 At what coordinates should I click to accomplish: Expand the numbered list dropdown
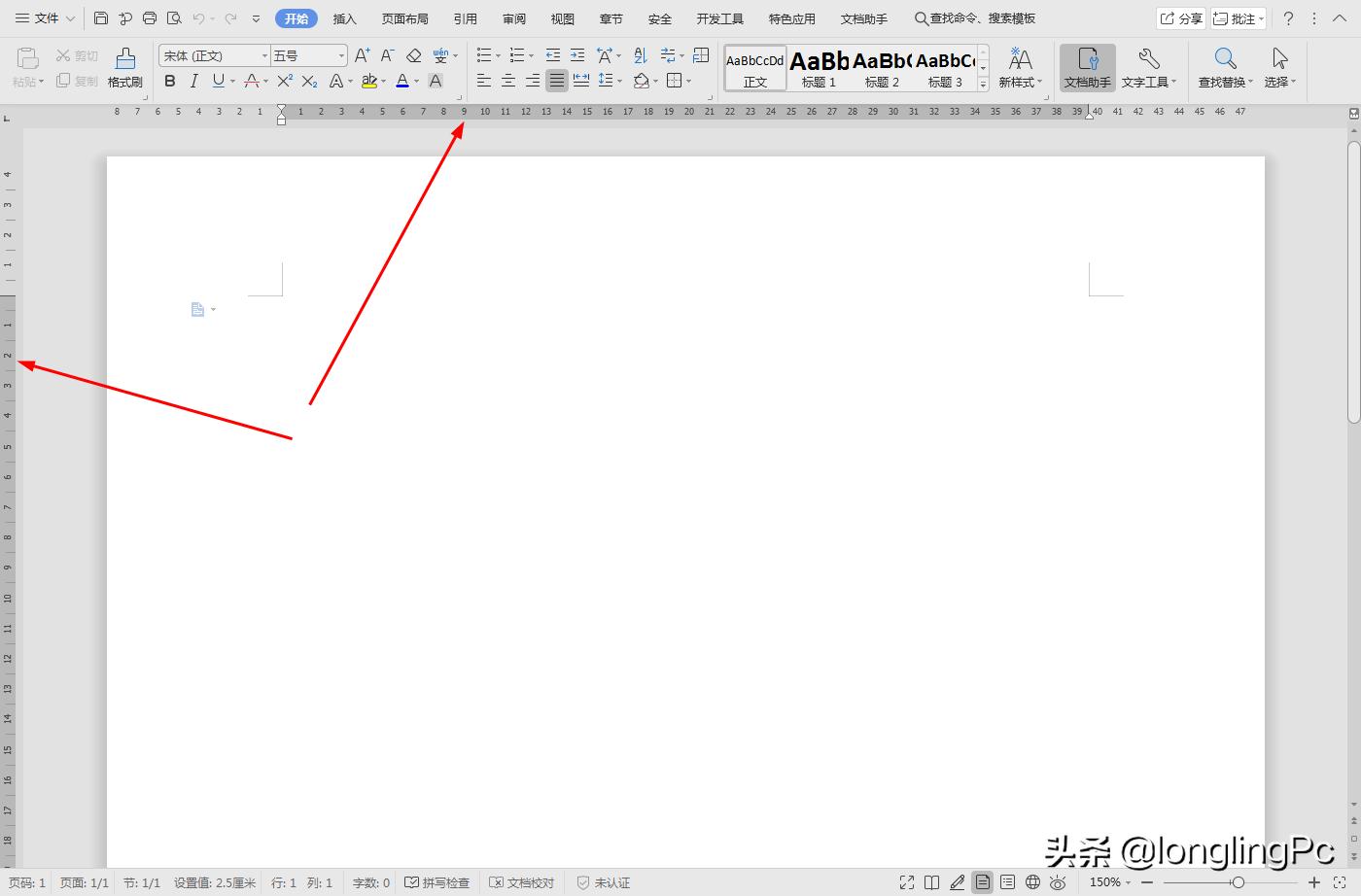coord(531,55)
